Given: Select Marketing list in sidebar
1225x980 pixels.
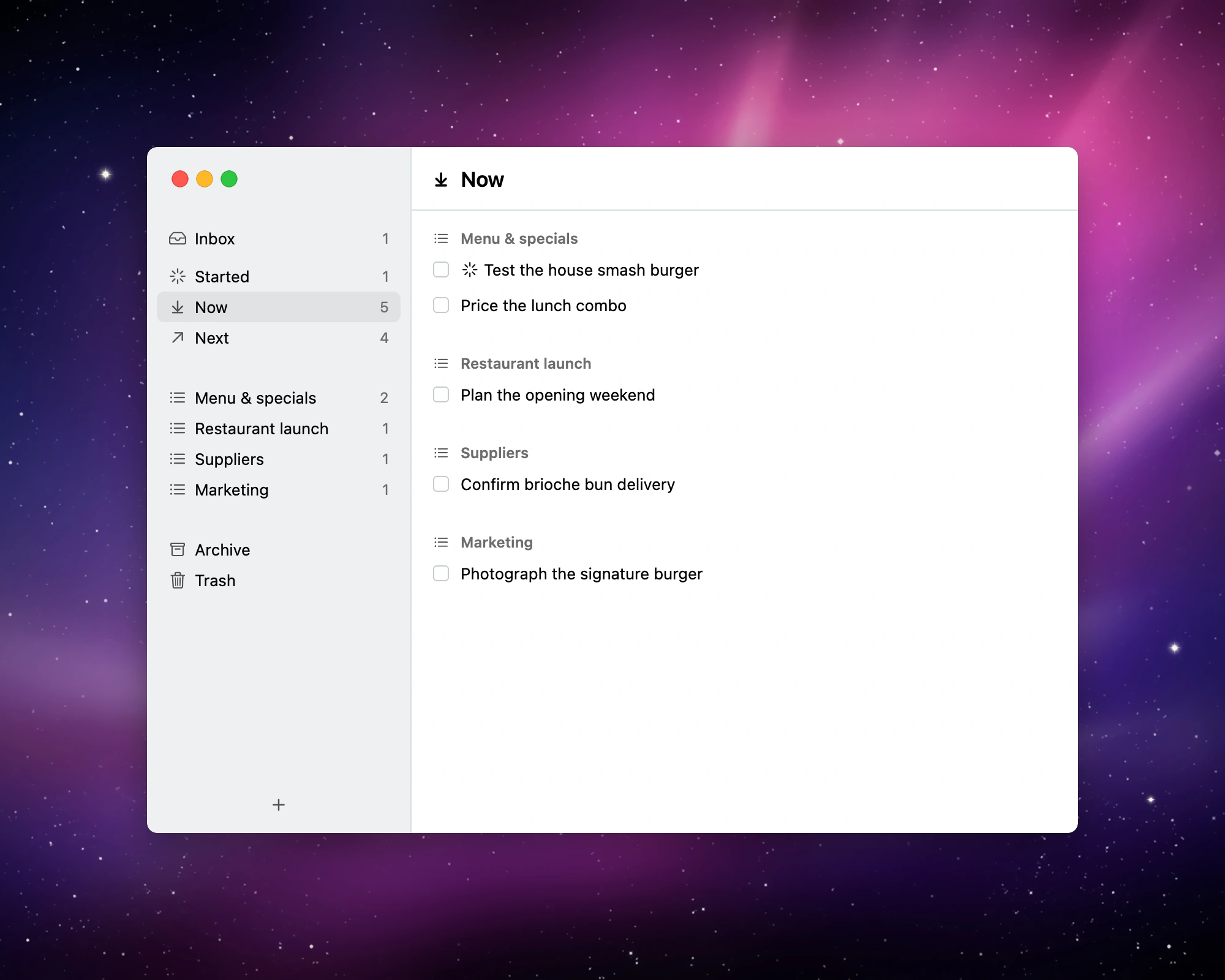Looking at the screenshot, I should 279,490.
